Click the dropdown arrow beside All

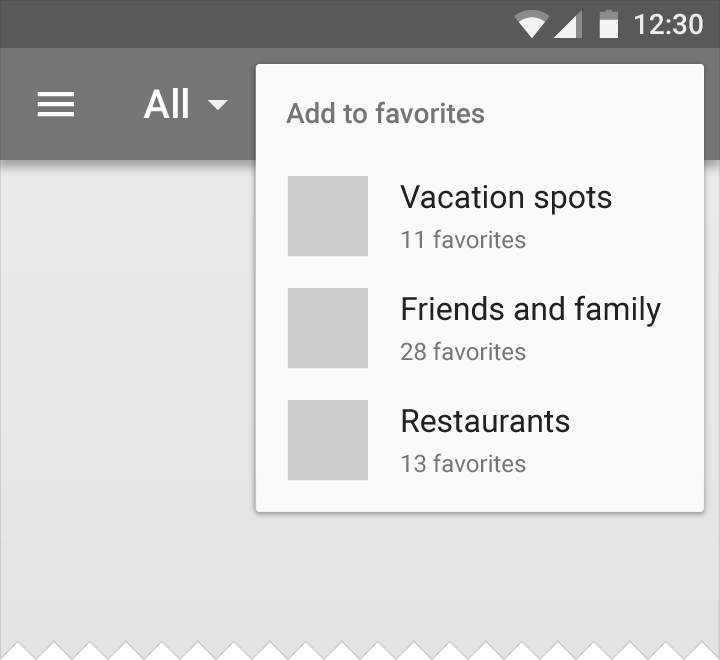[217, 104]
